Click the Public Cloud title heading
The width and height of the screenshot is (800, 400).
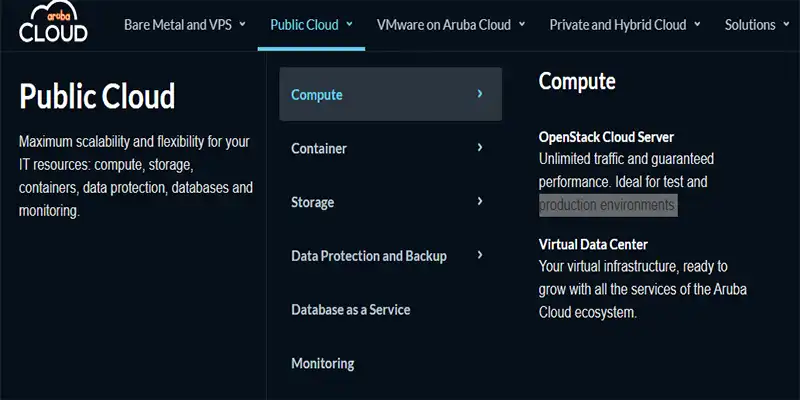(97, 96)
